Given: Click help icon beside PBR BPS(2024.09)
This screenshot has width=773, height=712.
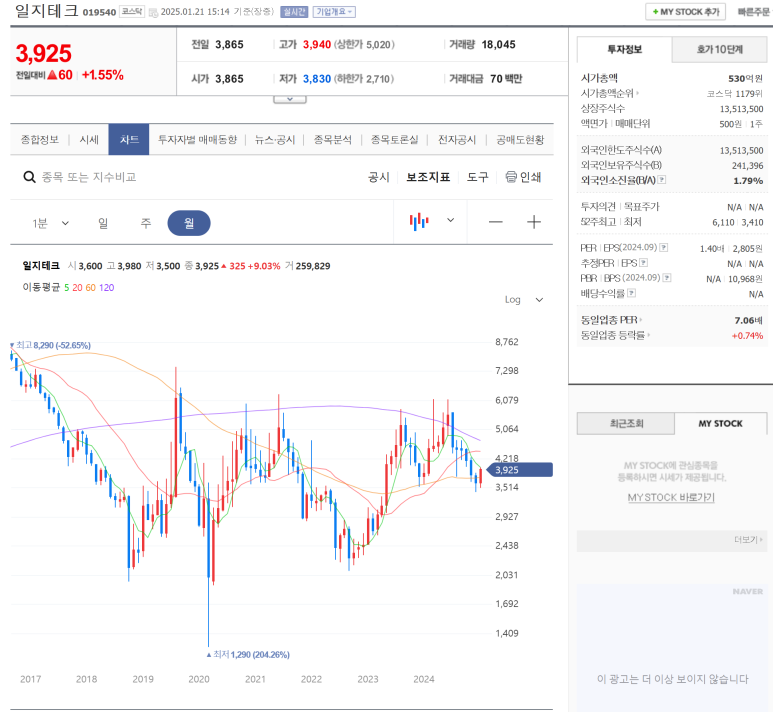Looking at the screenshot, I should pos(667,278).
